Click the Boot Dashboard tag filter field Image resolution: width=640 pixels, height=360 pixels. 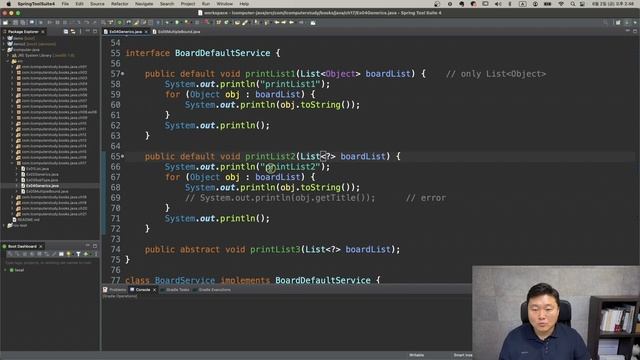49,262
